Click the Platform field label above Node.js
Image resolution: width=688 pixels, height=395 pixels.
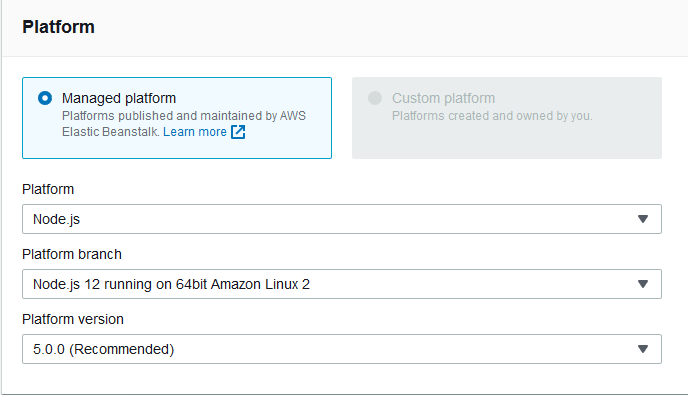[48, 189]
